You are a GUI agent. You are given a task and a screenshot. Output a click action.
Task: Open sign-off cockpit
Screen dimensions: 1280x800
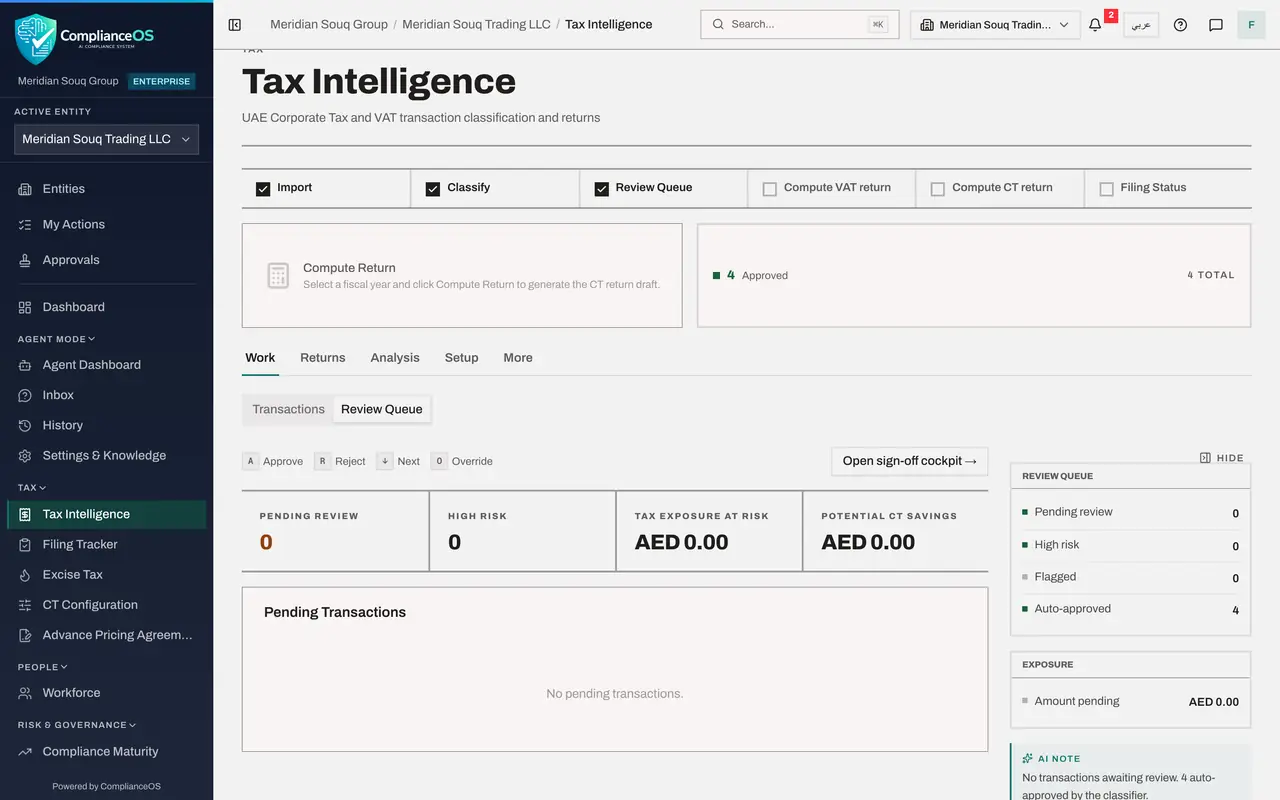tap(910, 461)
